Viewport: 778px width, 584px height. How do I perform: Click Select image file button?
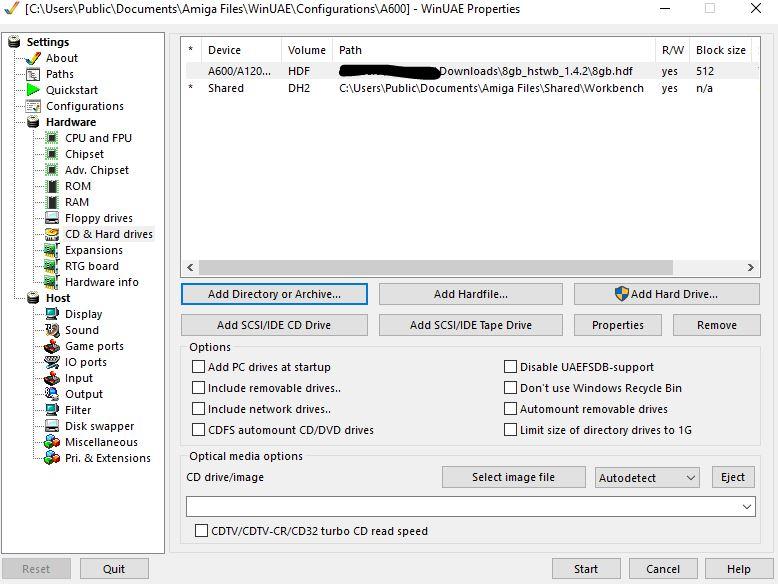[514, 477]
